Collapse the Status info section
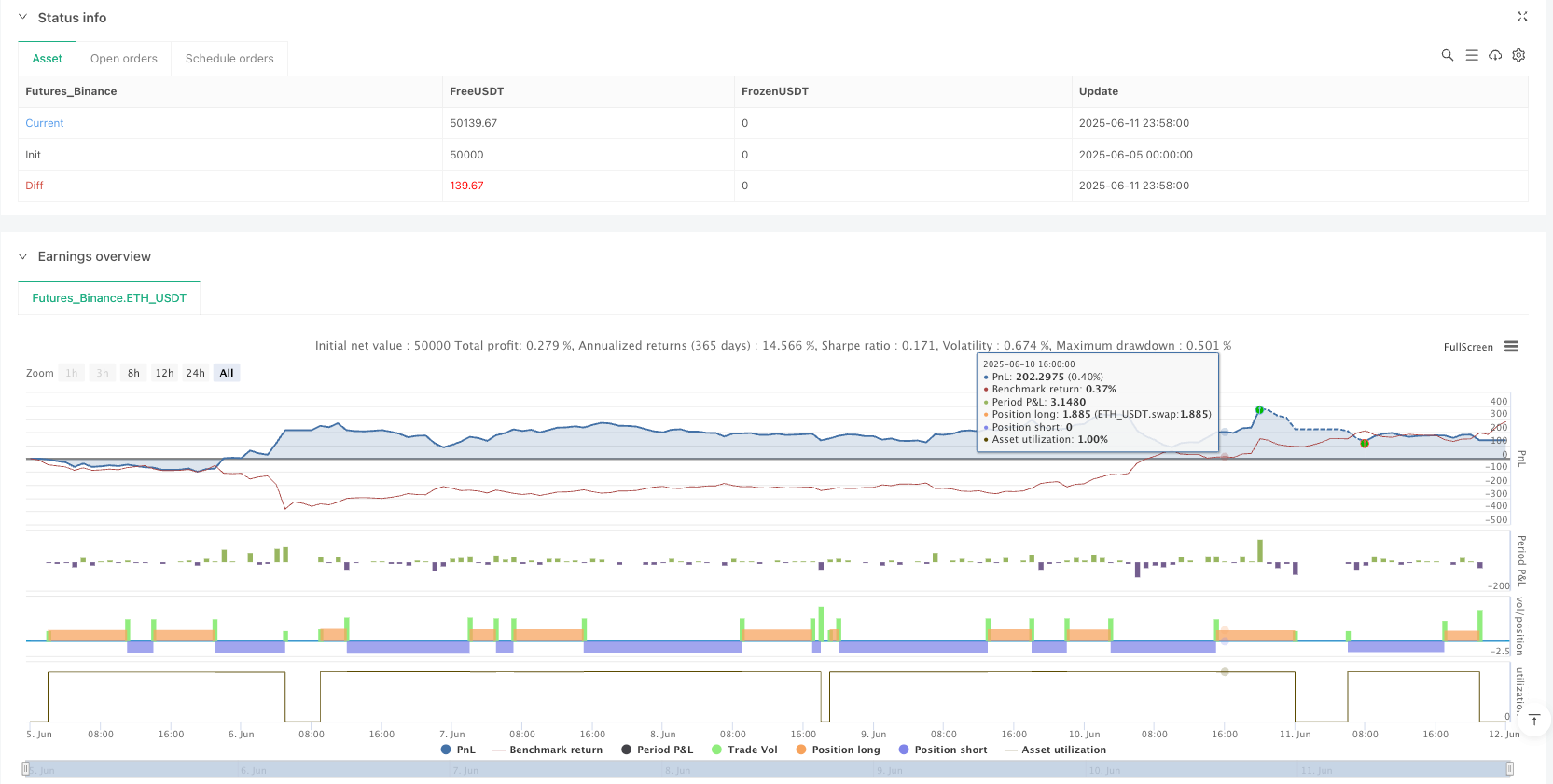The image size is (1553, 784). (x=23, y=18)
